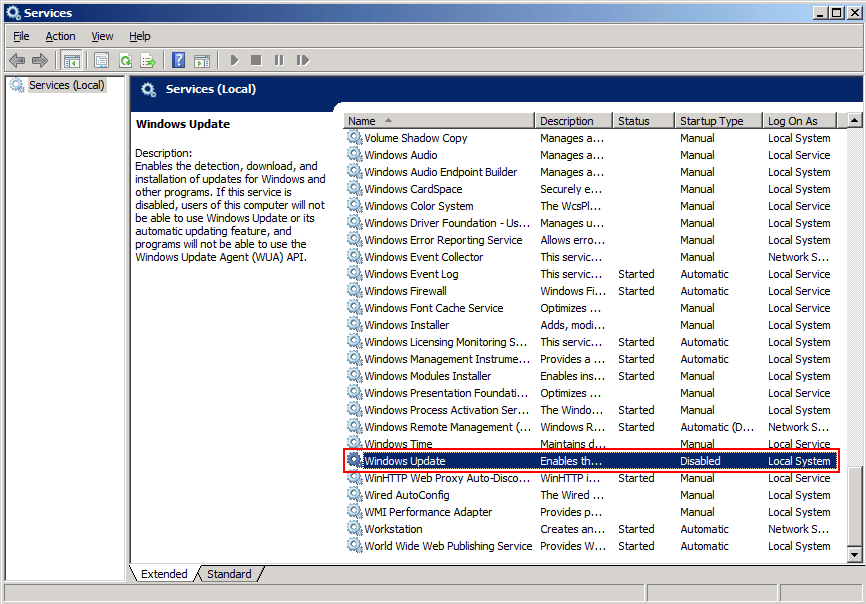Screen dimensions: 866x604
Task: Open the Help menu
Action: [140, 36]
